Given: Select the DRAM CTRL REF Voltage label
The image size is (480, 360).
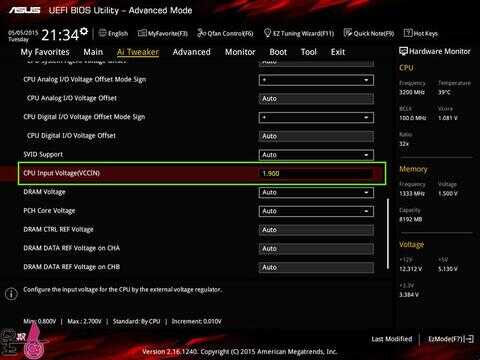Looking at the screenshot, I should 58,229.
